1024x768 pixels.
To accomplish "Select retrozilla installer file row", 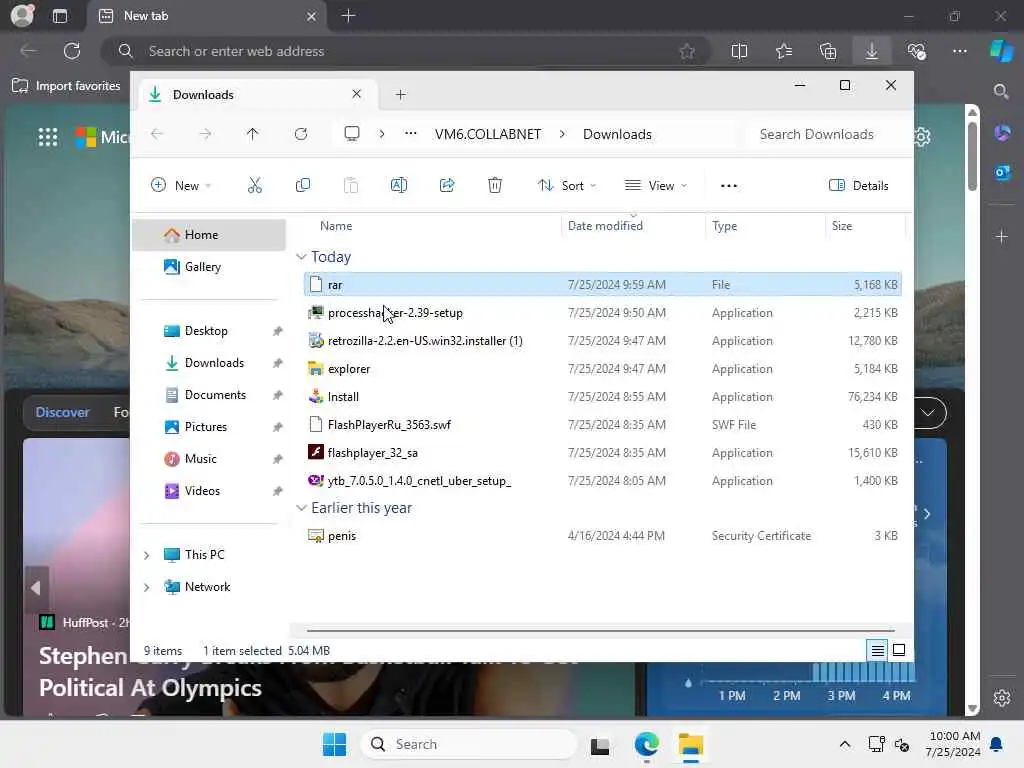I will pyautogui.click(x=603, y=341).
